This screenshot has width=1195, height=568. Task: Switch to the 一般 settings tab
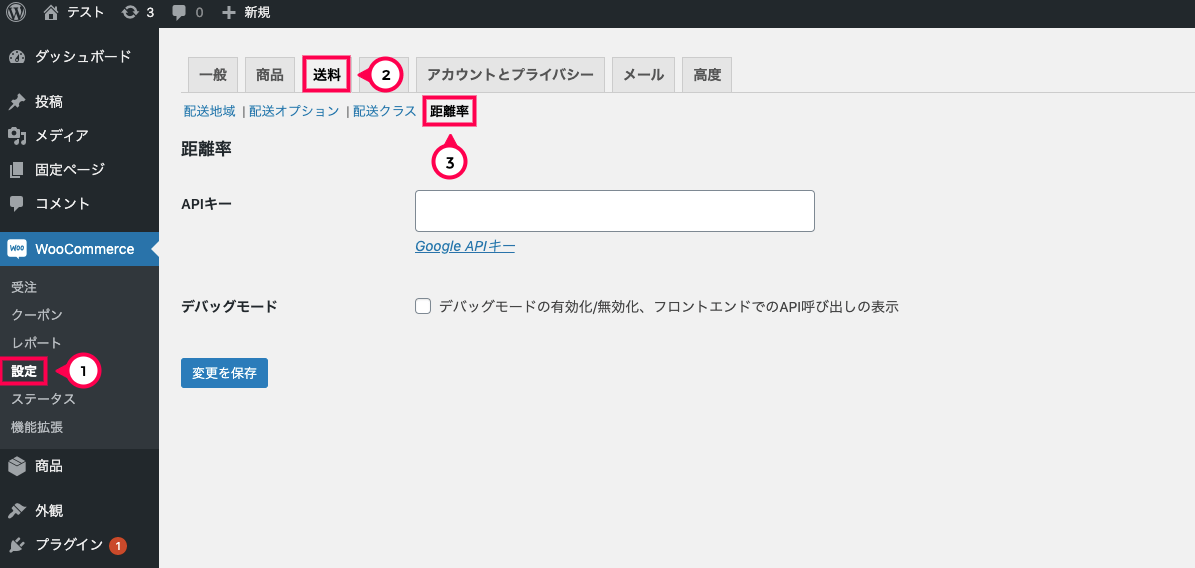click(212, 75)
